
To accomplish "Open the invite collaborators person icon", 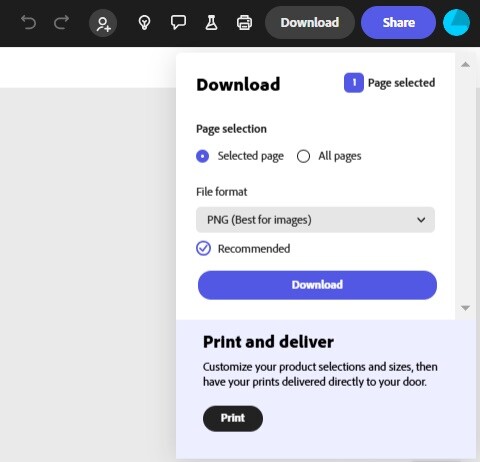I will (103, 23).
